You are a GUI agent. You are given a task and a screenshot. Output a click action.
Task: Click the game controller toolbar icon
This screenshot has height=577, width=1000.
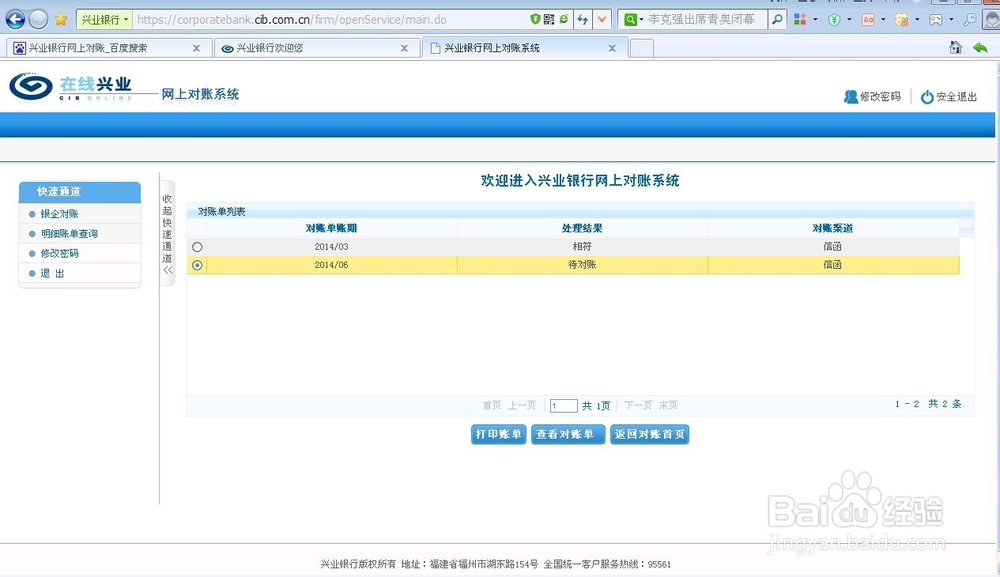coord(936,20)
